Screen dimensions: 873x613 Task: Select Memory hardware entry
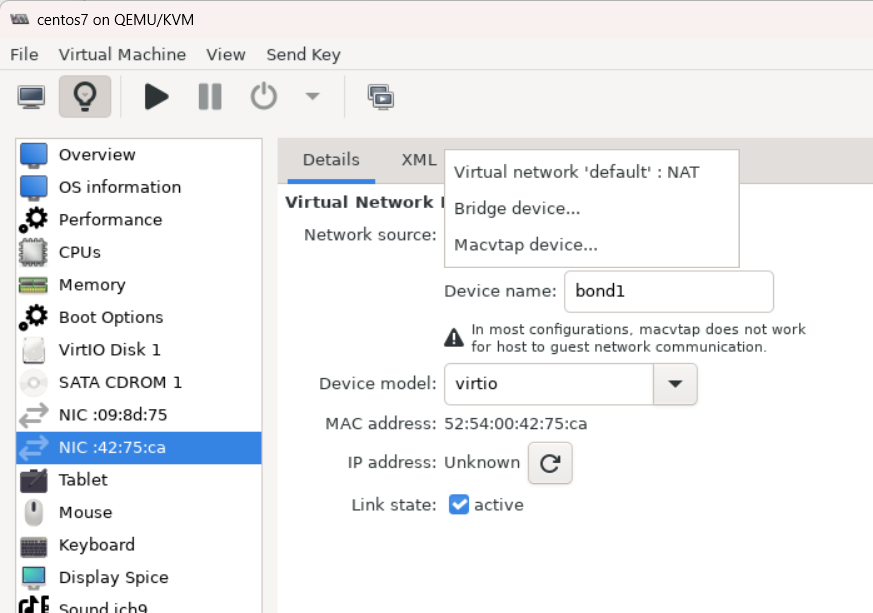[139, 285]
